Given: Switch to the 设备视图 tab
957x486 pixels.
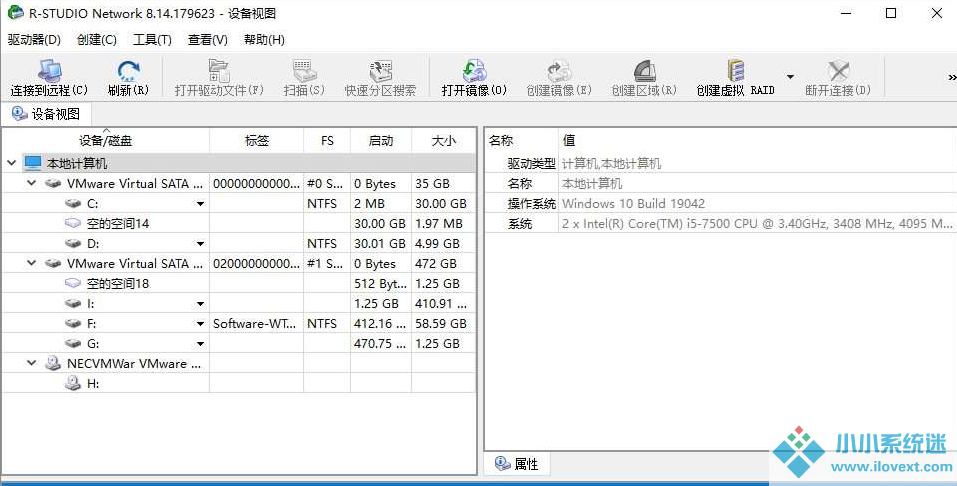Looking at the screenshot, I should tap(46, 114).
